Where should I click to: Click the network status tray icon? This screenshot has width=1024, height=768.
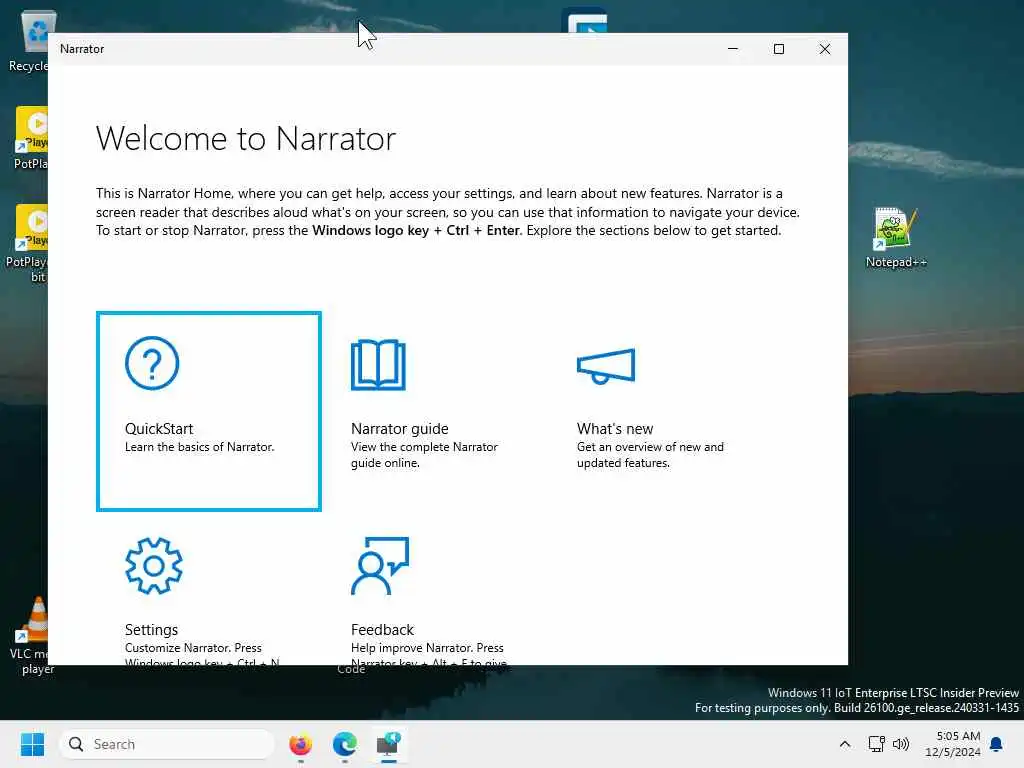(876, 744)
